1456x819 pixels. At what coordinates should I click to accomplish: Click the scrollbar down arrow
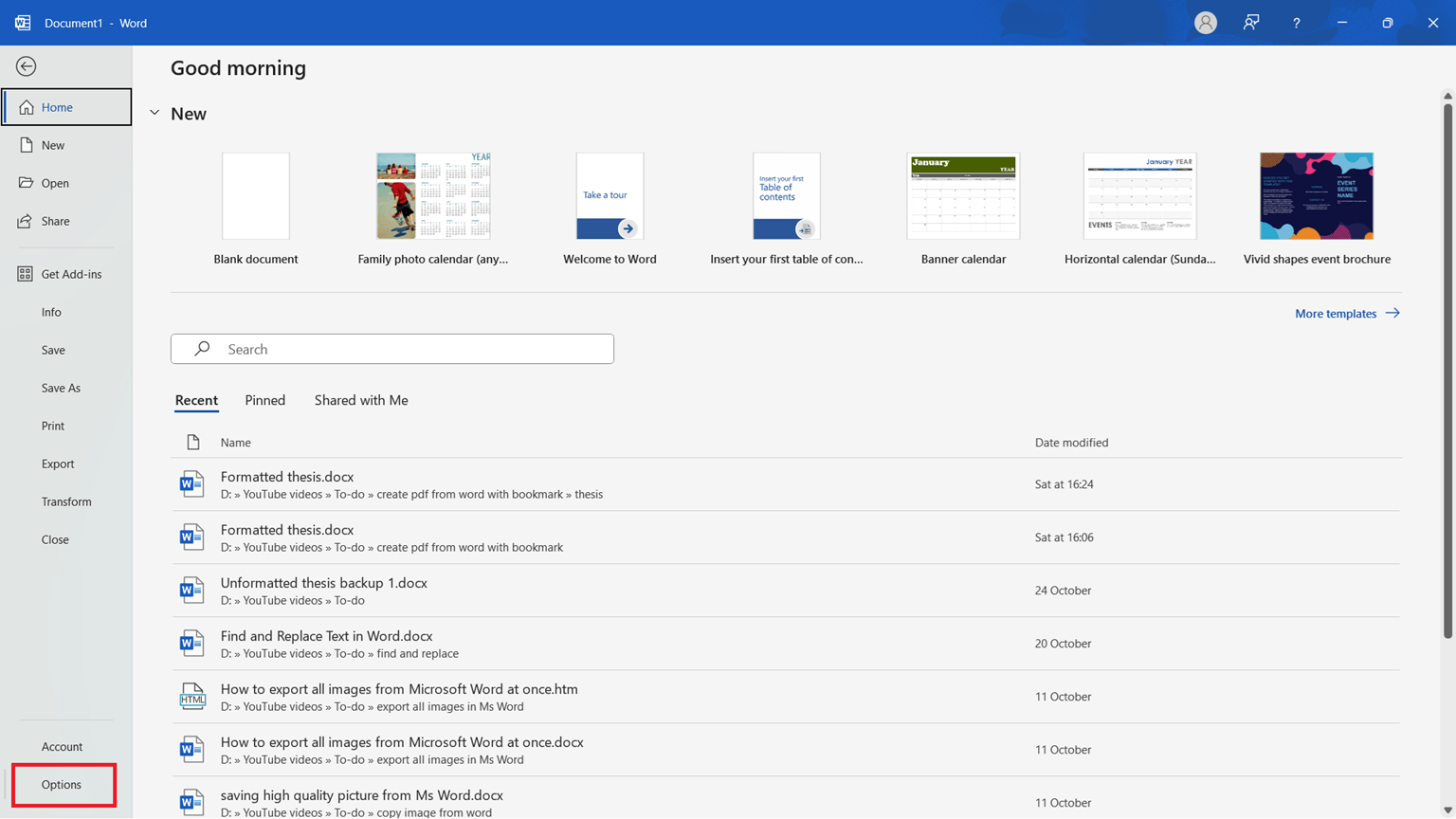[x=1447, y=811]
